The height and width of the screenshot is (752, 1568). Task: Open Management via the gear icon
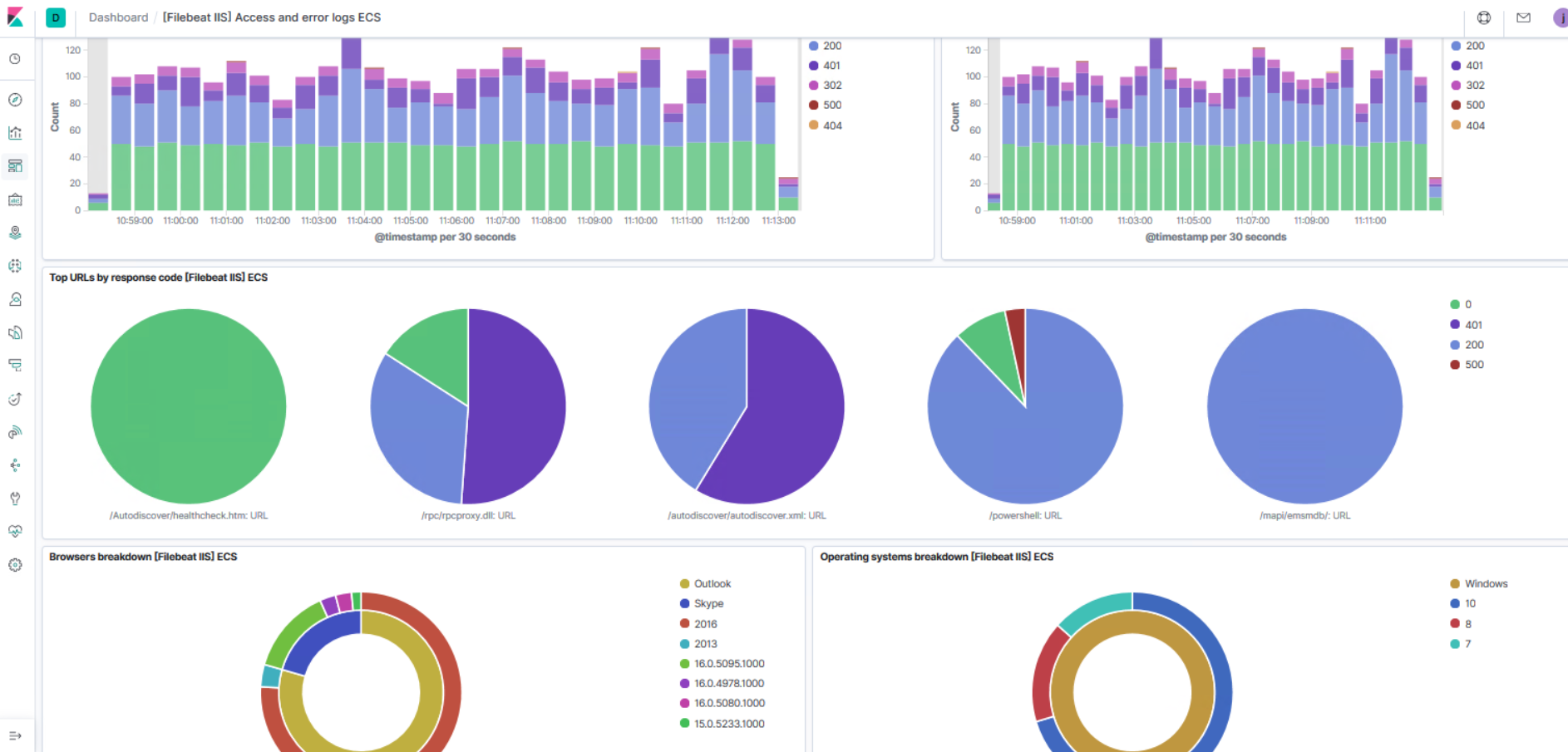[x=15, y=565]
